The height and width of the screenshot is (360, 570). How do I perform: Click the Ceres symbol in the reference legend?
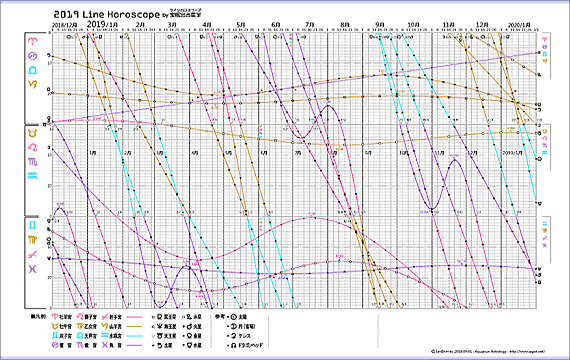tap(234, 336)
